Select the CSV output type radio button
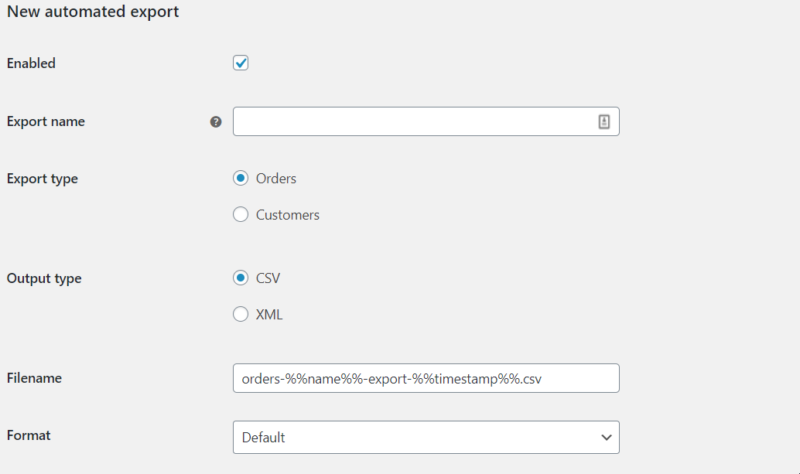The image size is (800, 474). [241, 278]
